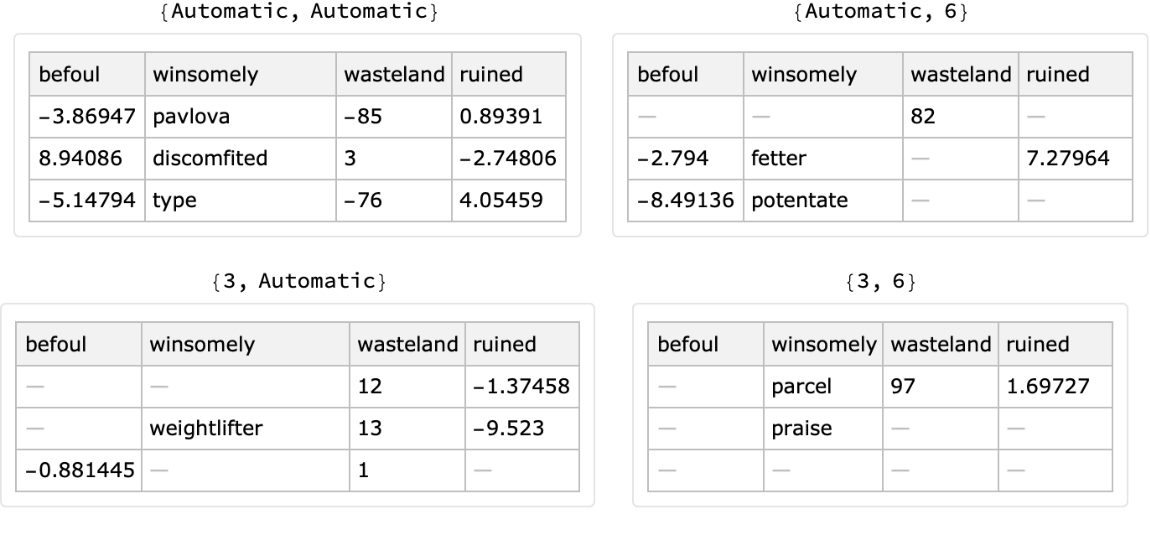
Task: Select the 'discomfited' cell
Action: (194, 157)
